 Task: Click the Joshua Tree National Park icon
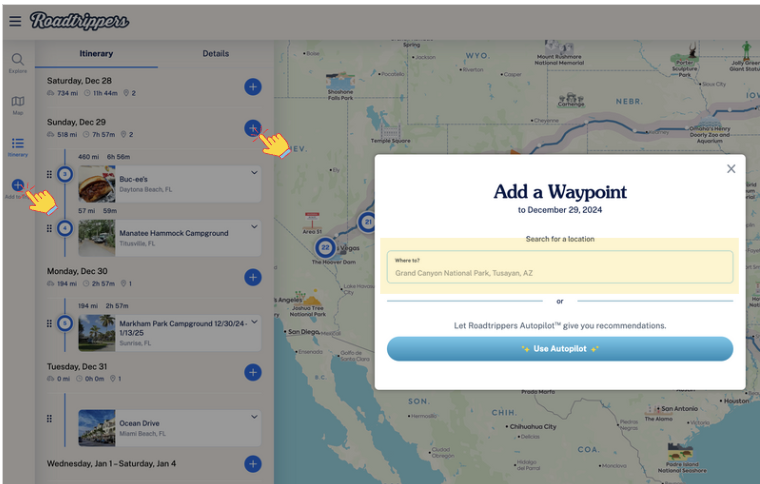tap(308, 297)
